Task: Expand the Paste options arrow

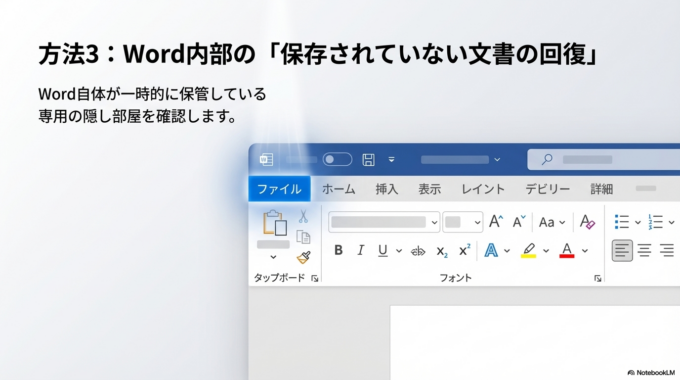Action: [273, 257]
